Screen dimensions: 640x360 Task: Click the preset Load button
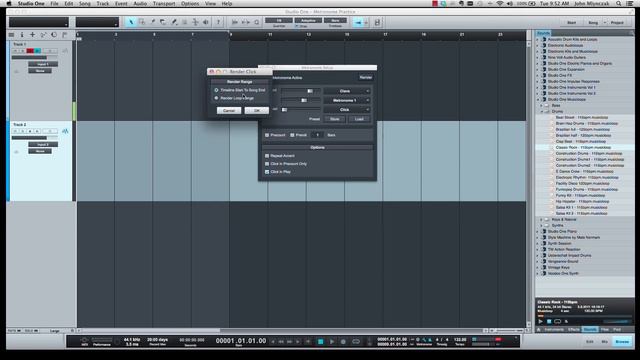click(359, 119)
